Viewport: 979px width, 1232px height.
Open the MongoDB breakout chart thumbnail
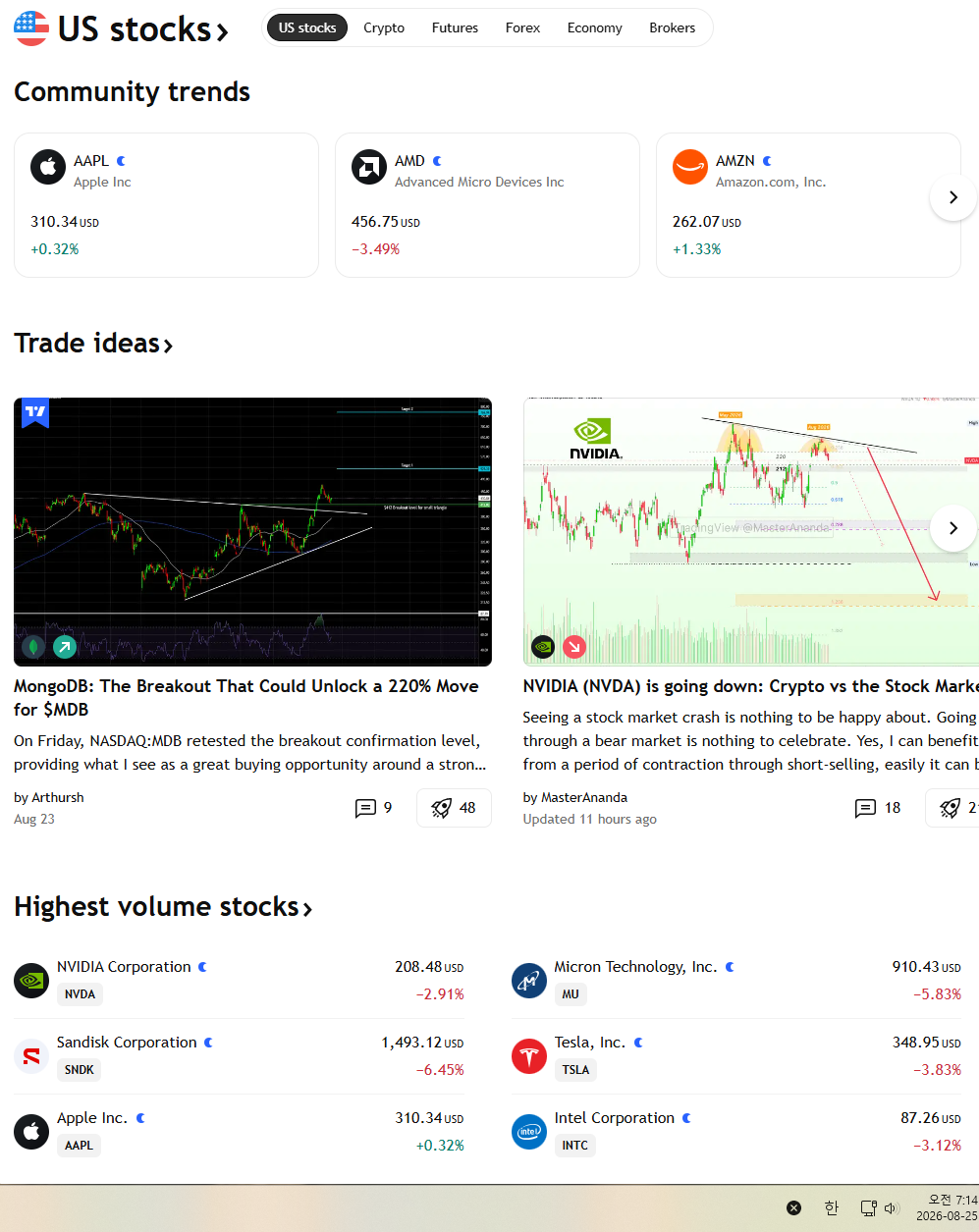[252, 532]
